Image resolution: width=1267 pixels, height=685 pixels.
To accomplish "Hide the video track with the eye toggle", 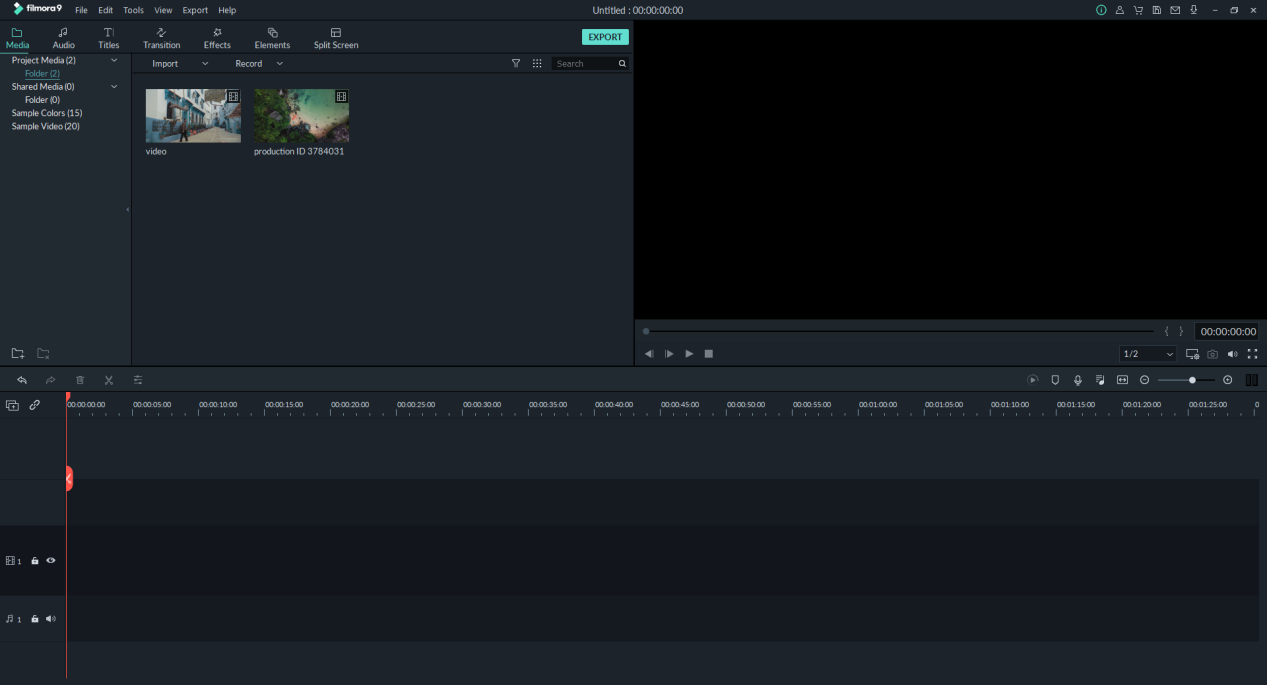I will 50,561.
